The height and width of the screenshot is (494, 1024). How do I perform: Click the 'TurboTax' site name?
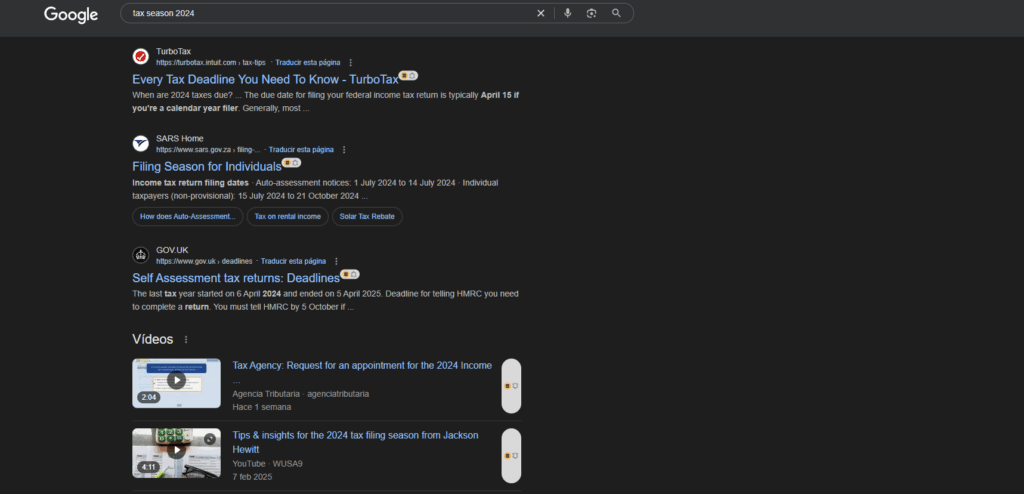pos(174,52)
